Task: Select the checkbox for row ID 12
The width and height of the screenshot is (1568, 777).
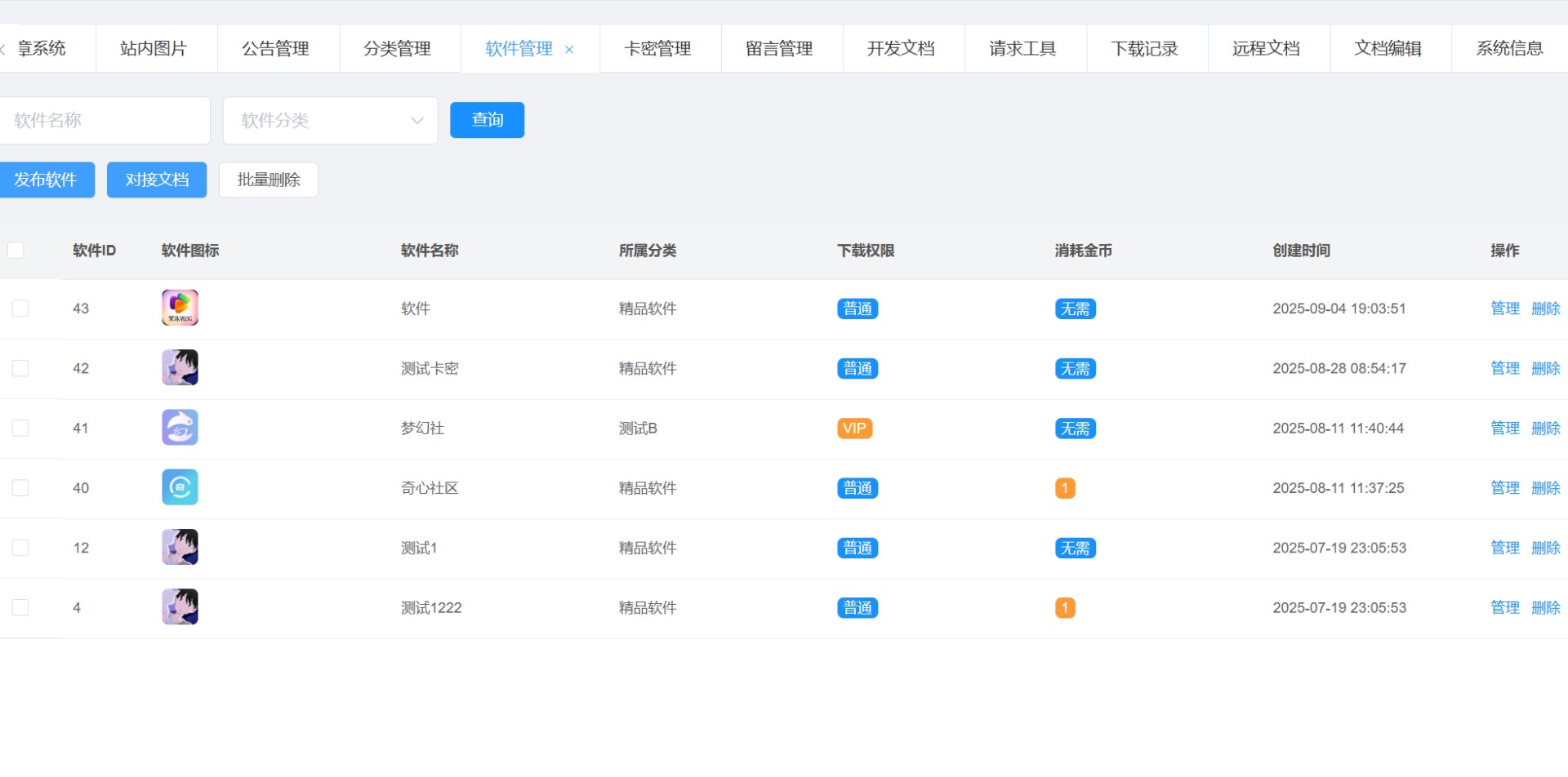Action: coord(20,548)
